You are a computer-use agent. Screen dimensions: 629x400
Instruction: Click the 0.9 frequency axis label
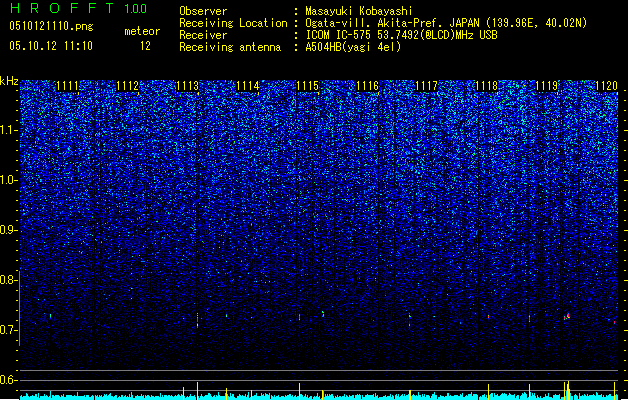[x=9, y=230]
